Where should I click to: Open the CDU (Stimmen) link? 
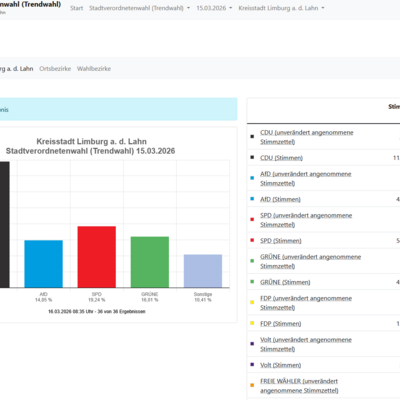pos(281,158)
